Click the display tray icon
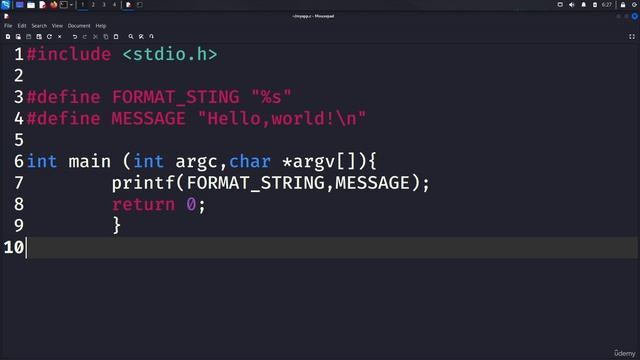 tap(560, 5)
